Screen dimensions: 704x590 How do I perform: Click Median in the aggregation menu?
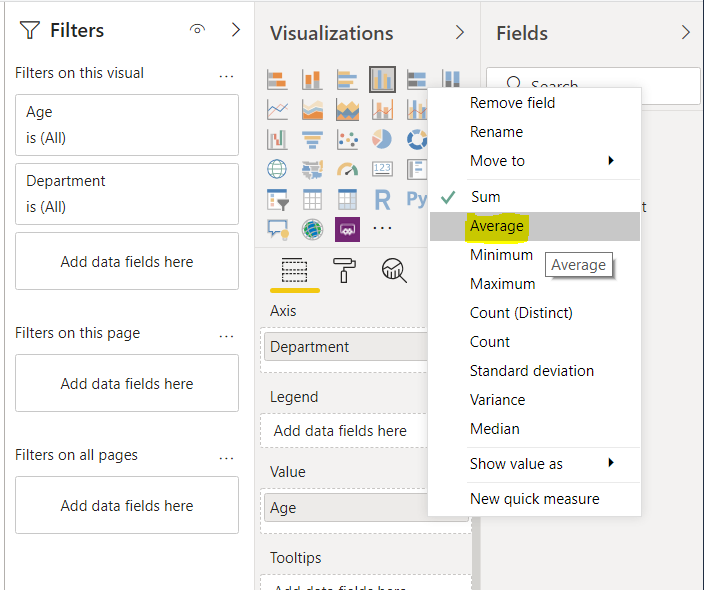click(495, 429)
